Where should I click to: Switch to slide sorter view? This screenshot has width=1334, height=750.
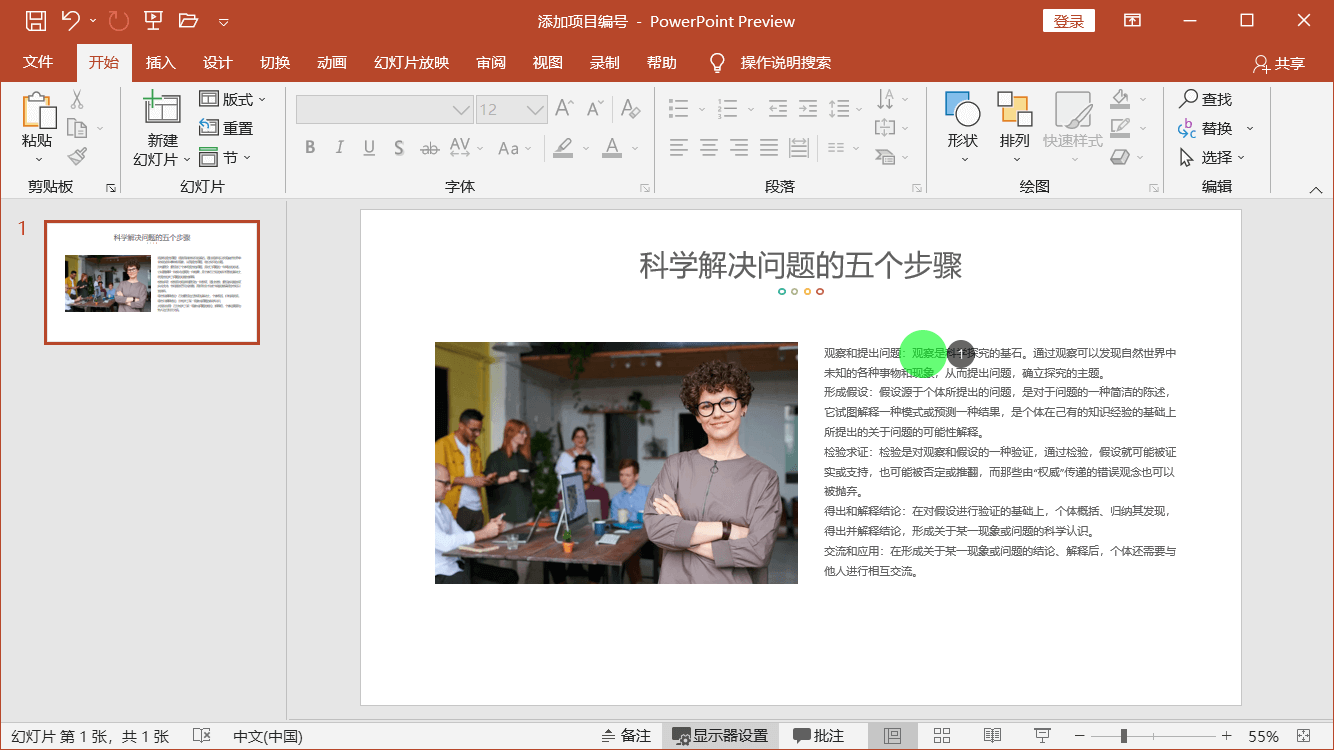point(942,736)
